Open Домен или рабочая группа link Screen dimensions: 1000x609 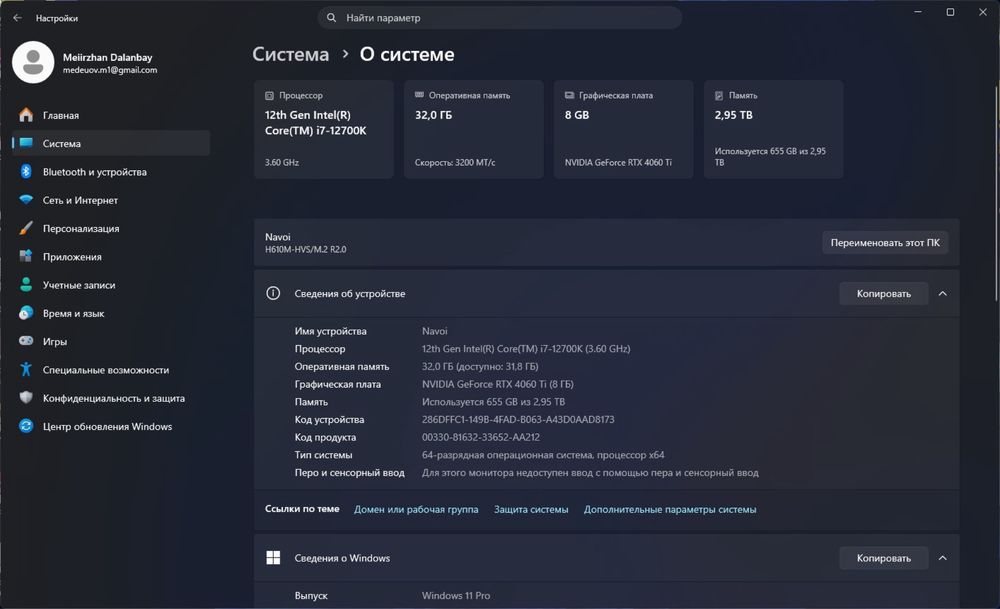pyautogui.click(x=416, y=509)
